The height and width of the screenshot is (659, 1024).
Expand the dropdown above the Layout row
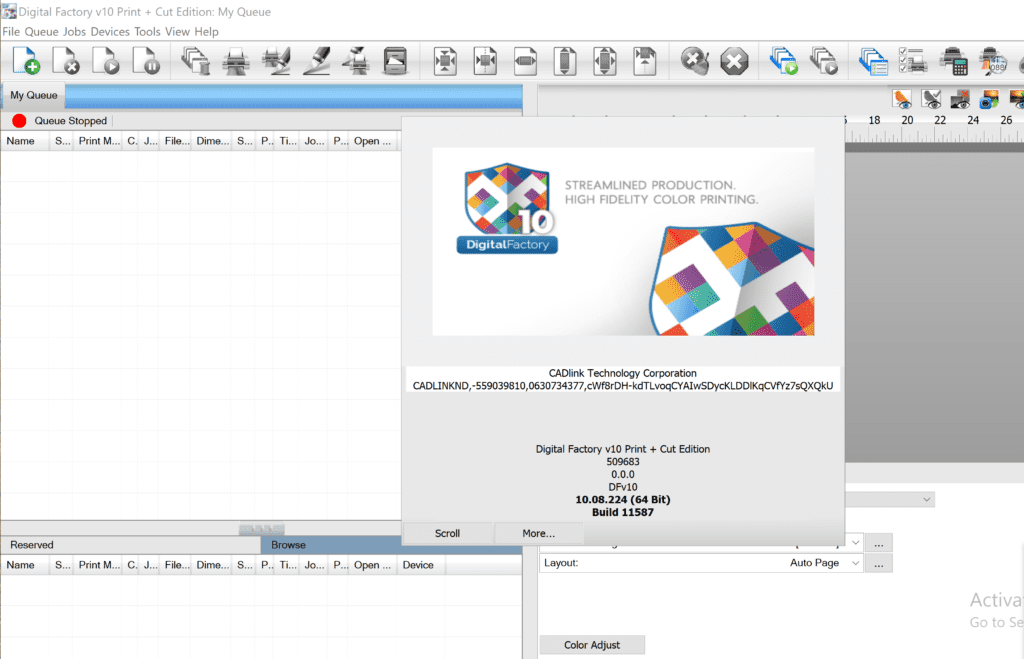pyautogui.click(x=855, y=541)
